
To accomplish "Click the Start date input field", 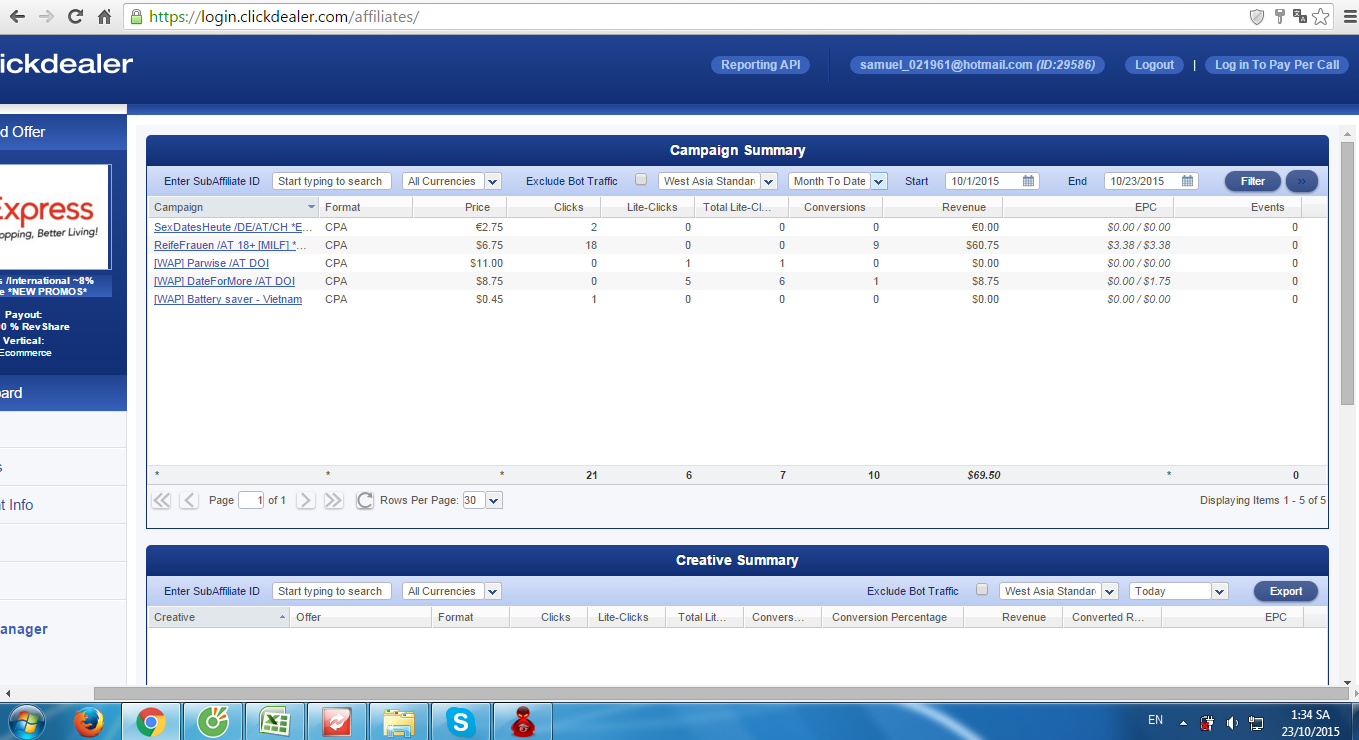I will click(x=992, y=181).
